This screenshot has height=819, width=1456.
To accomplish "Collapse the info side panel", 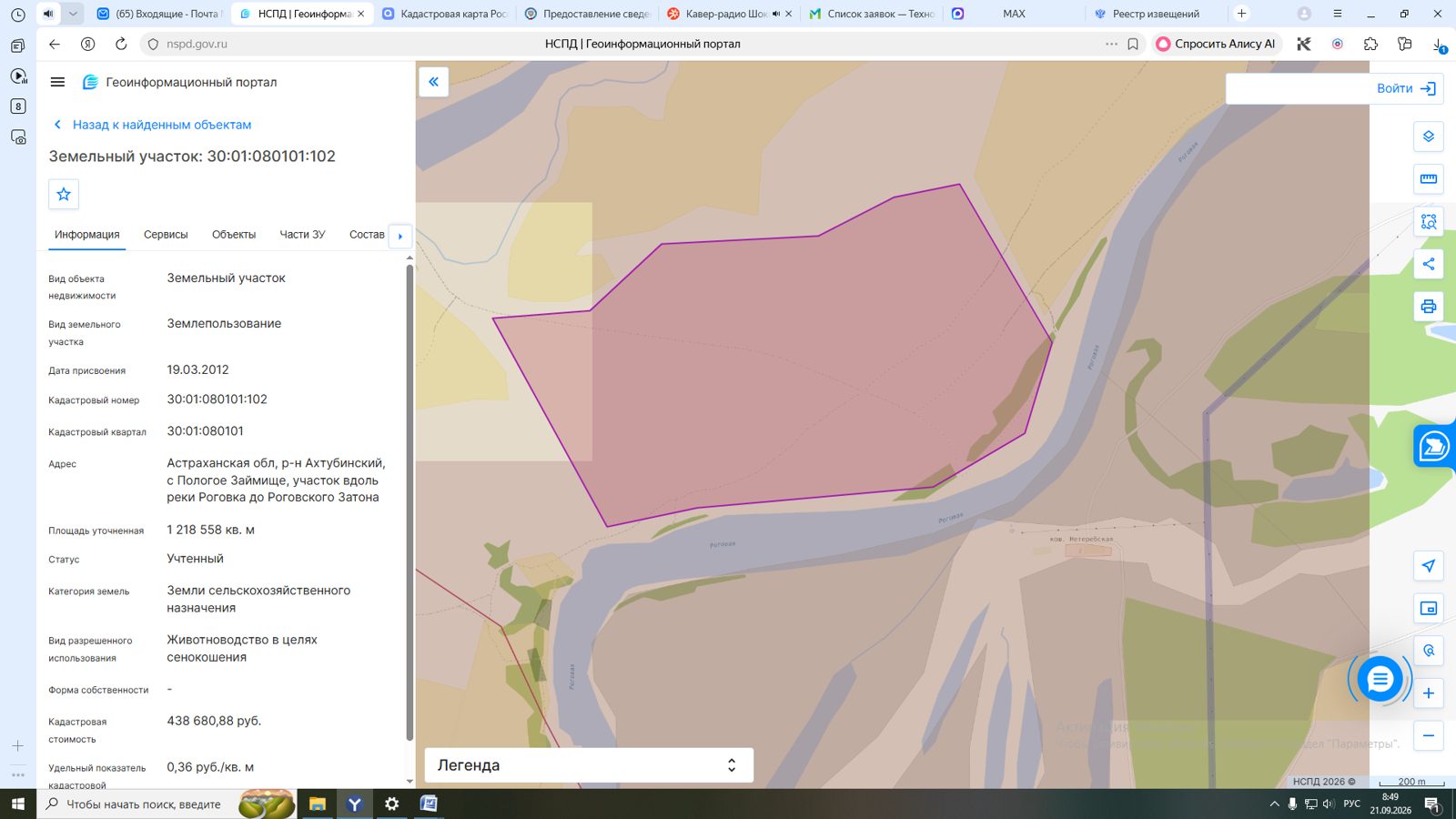I will pos(433,82).
